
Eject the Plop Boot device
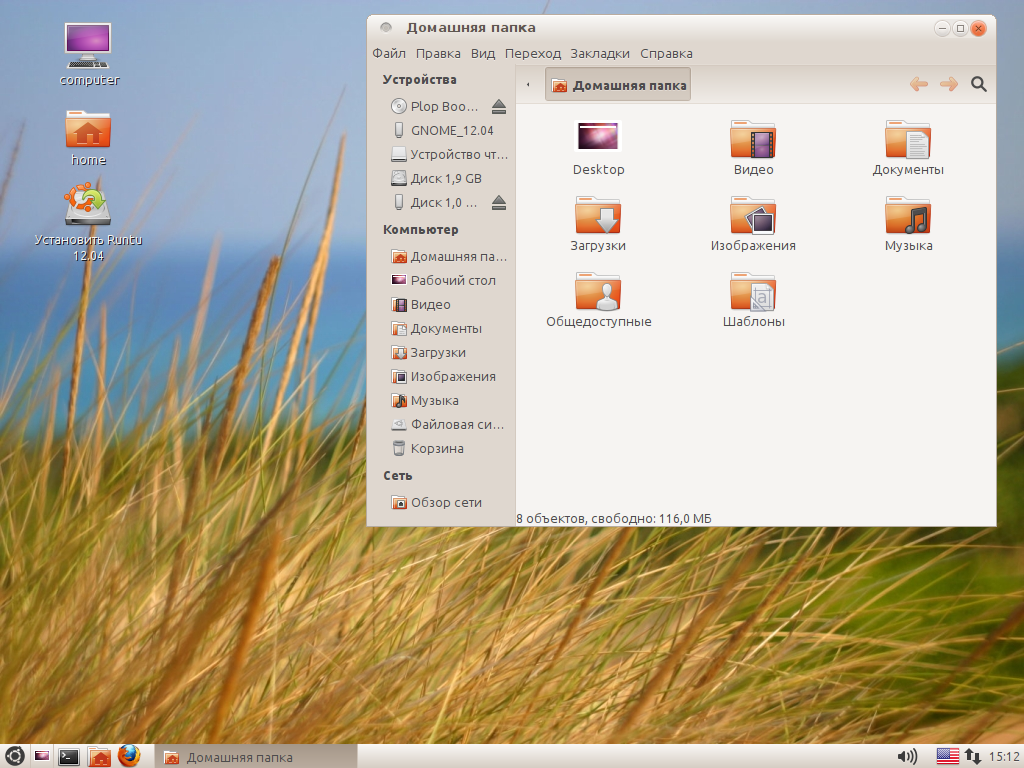tap(499, 106)
